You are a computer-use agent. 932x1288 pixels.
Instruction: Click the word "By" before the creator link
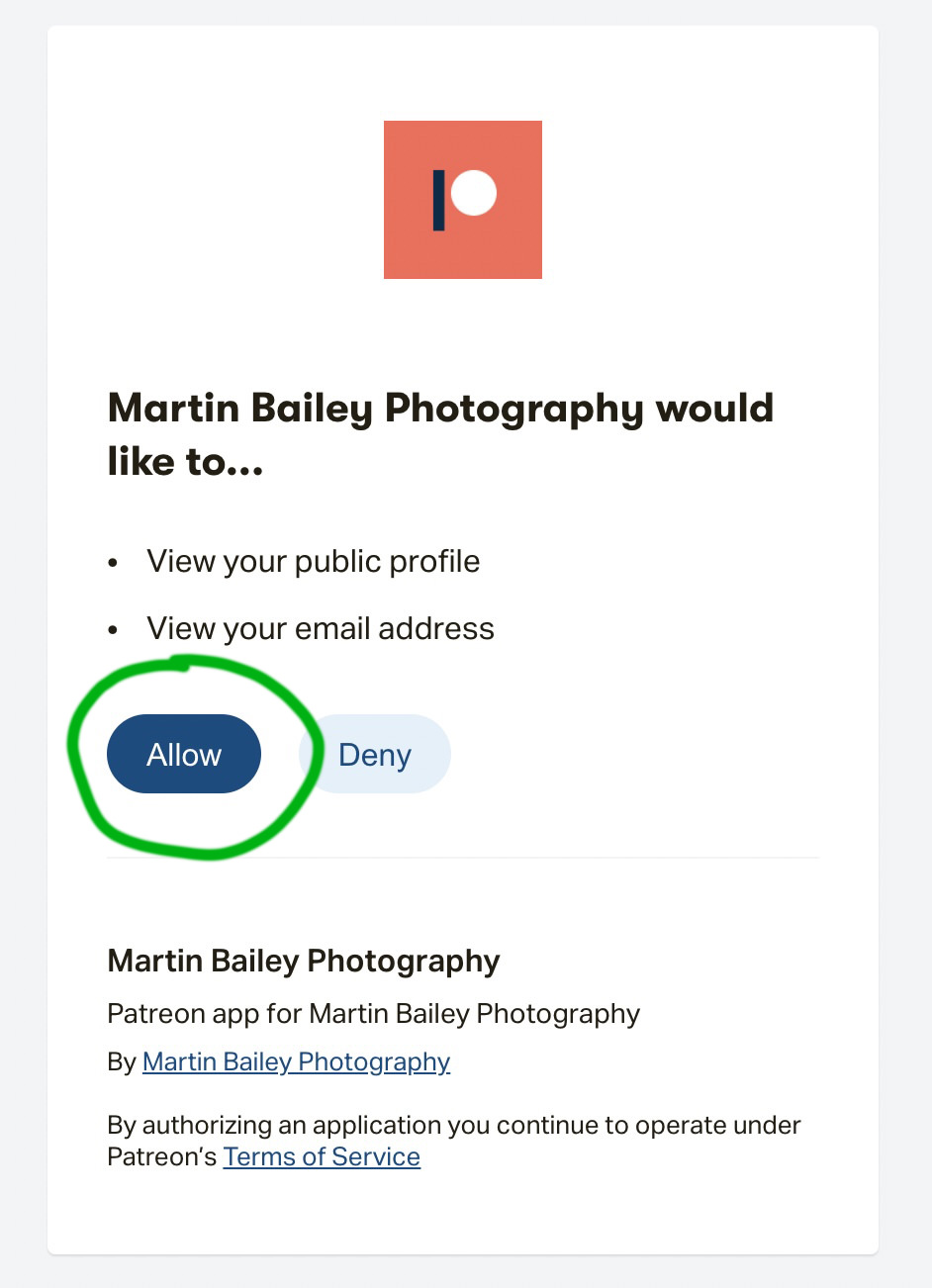point(122,1062)
